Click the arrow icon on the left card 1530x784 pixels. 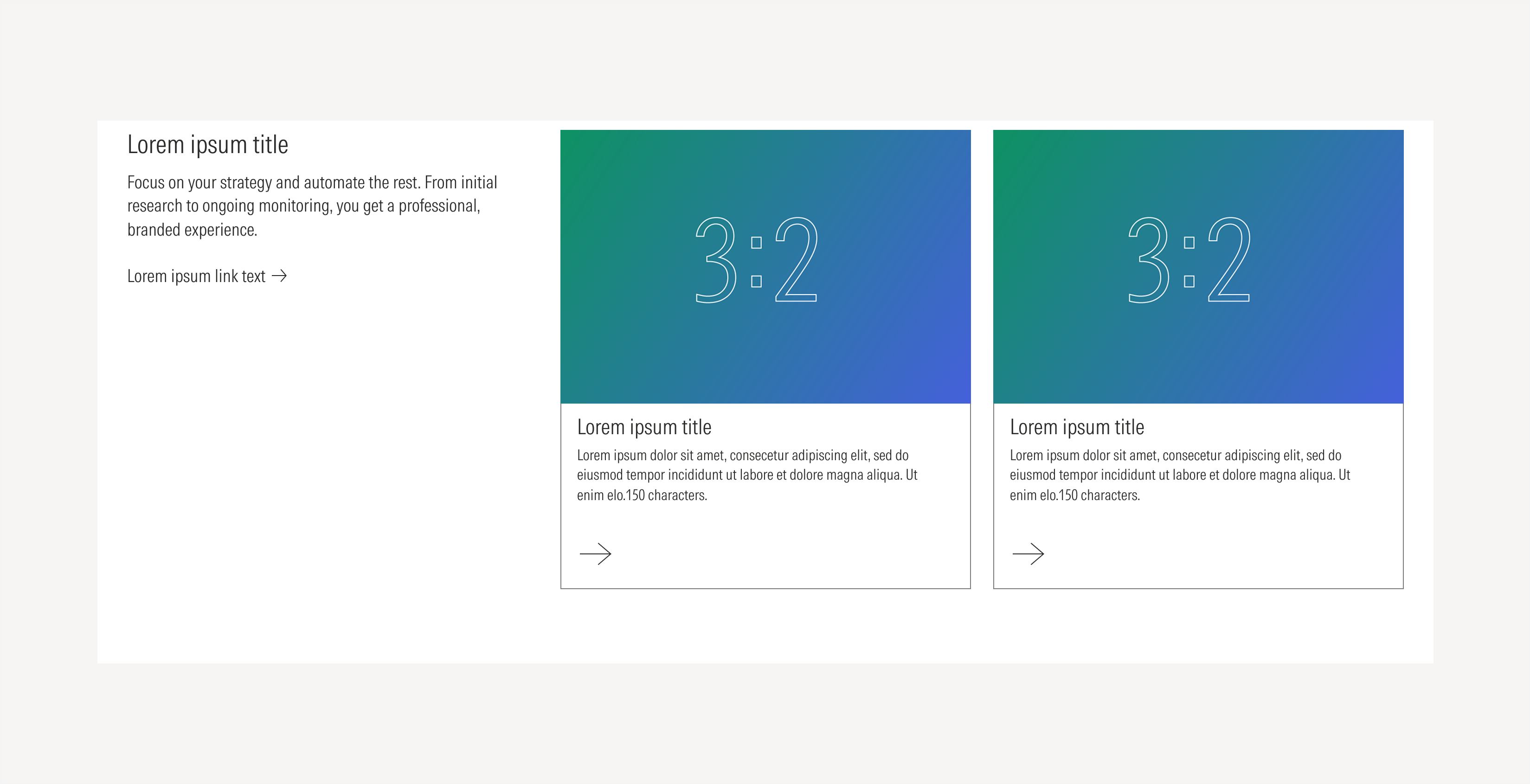point(596,553)
